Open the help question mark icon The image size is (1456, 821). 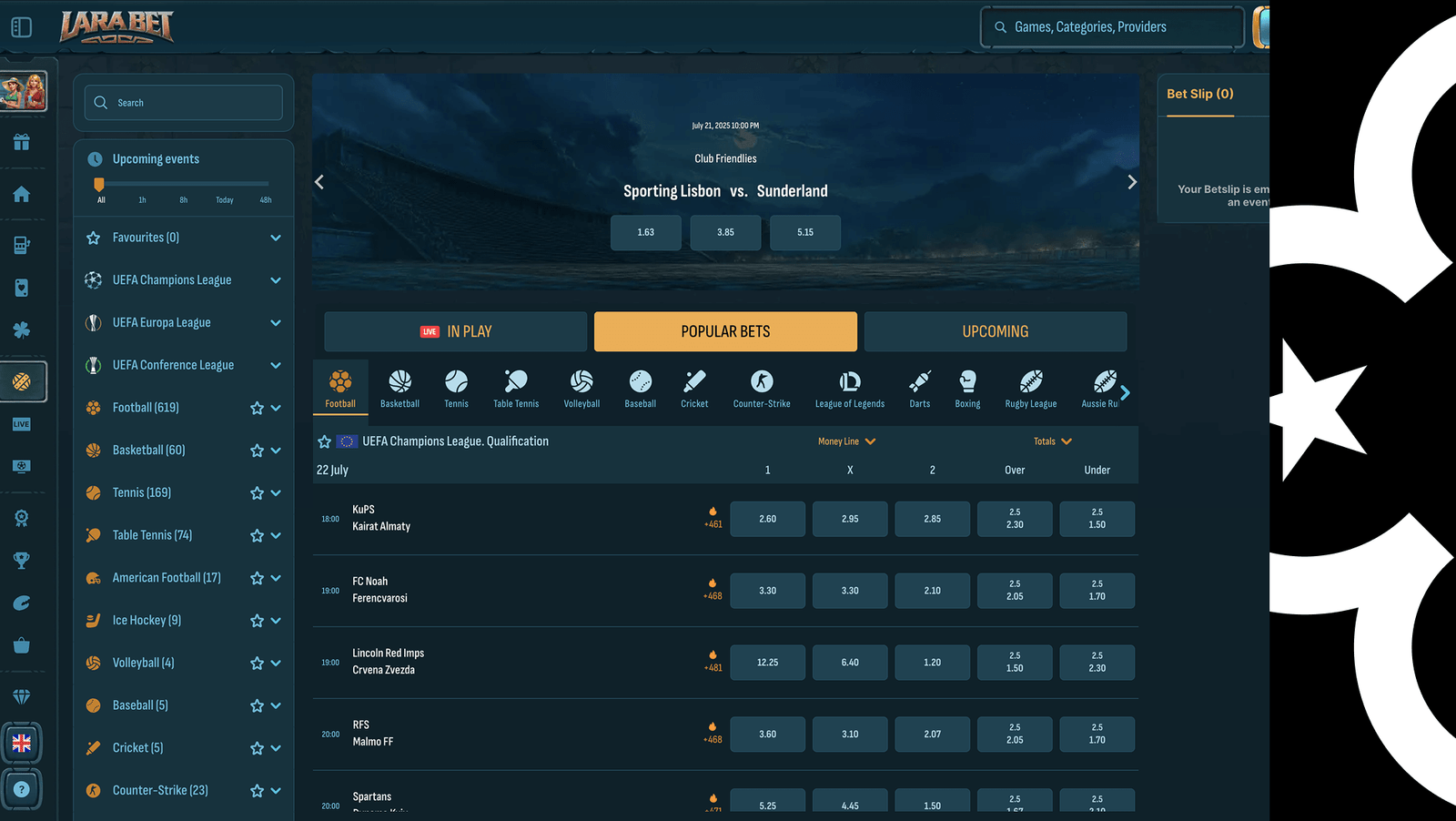click(22, 789)
